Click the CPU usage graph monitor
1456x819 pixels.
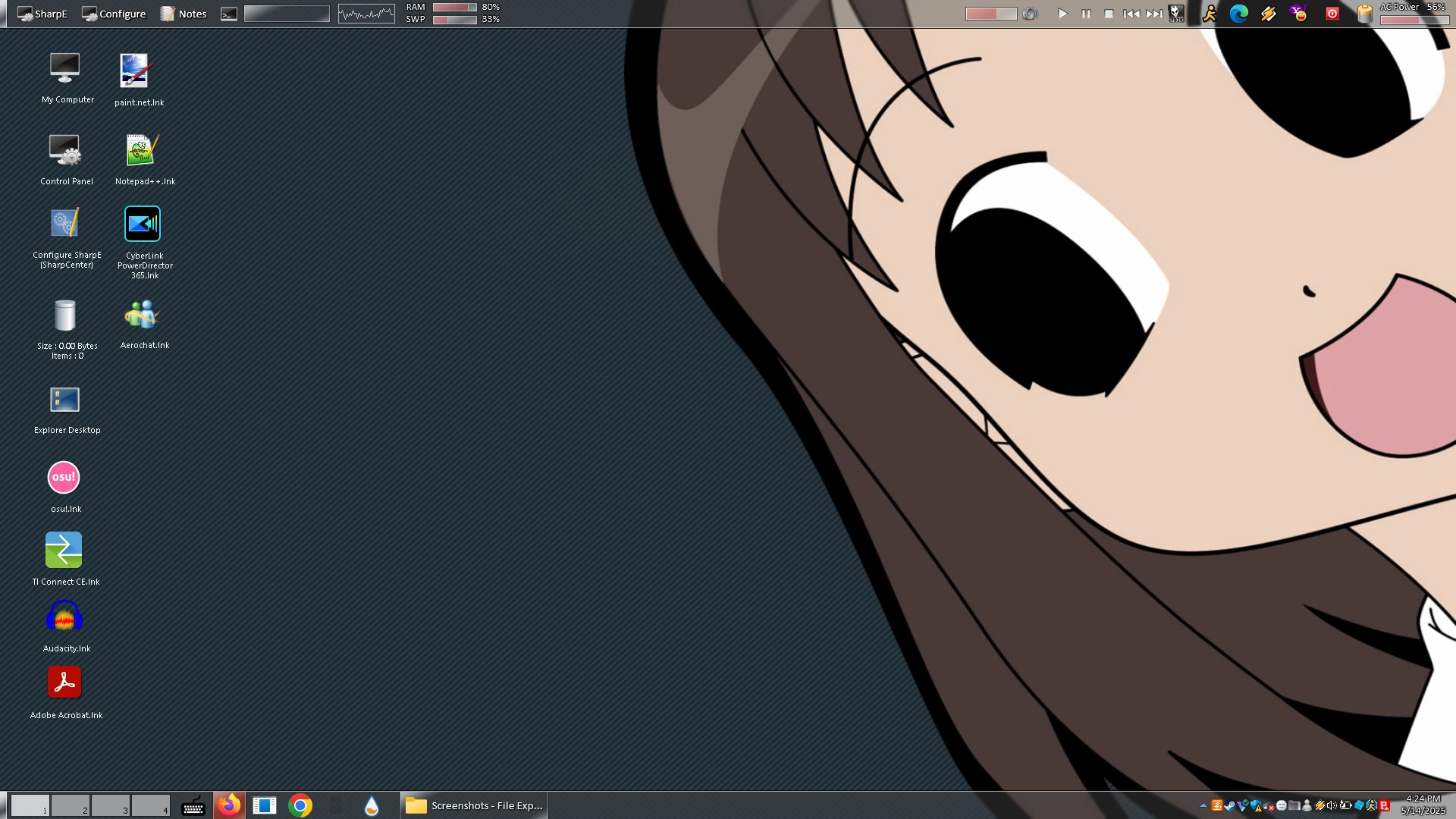tap(366, 14)
